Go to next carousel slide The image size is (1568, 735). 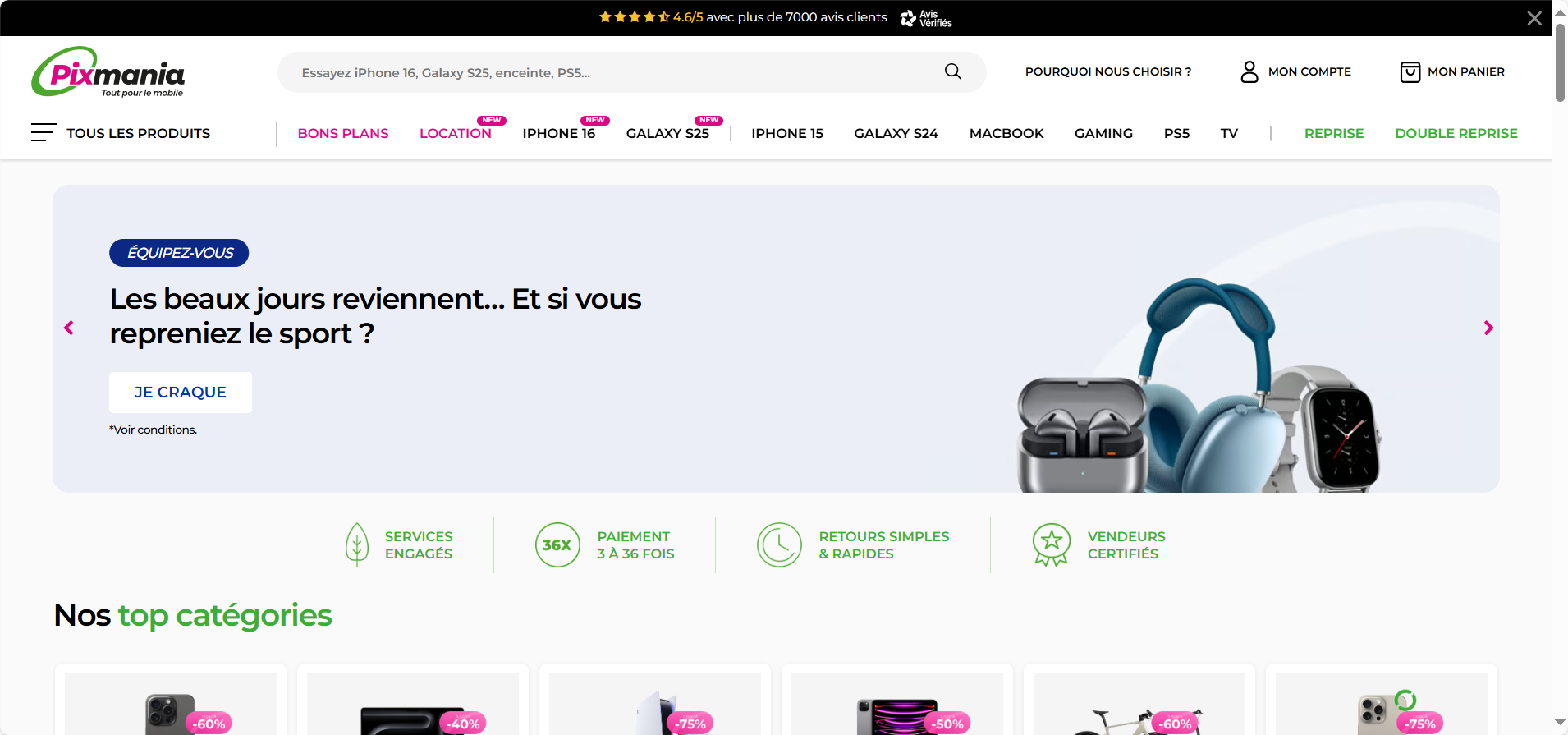click(x=1488, y=328)
